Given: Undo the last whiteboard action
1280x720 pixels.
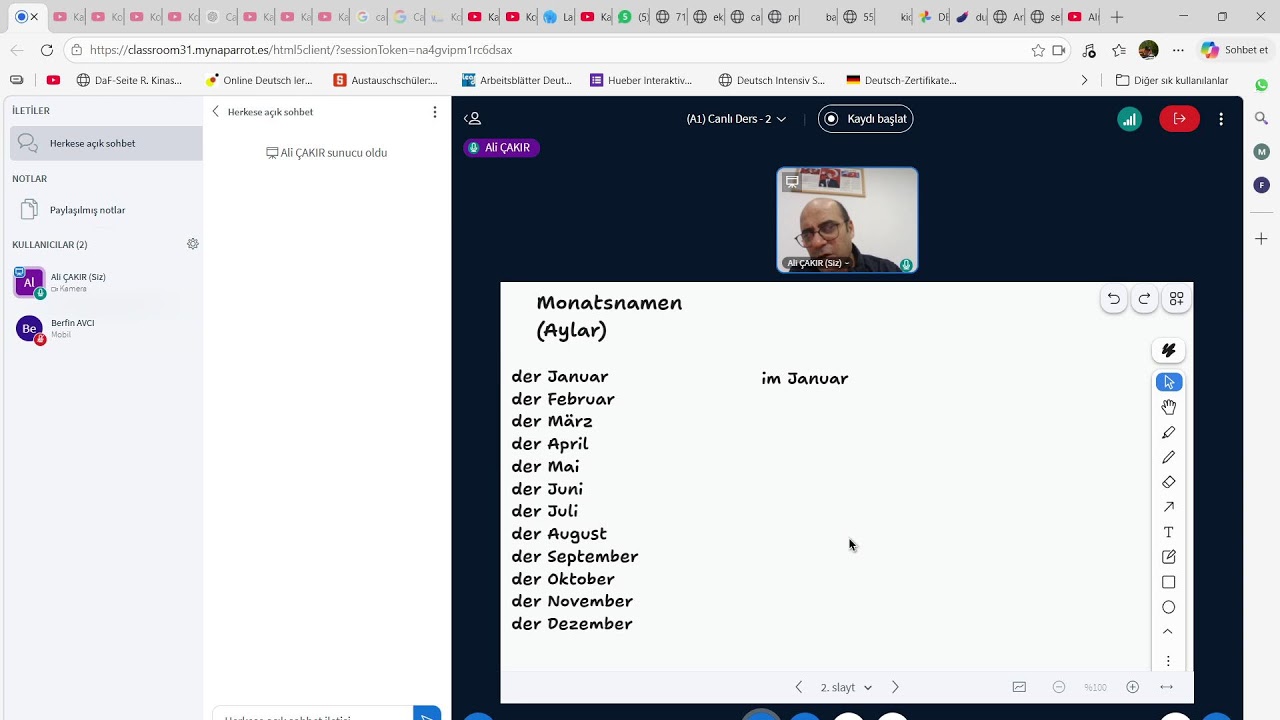Looking at the screenshot, I should [x=1113, y=299].
